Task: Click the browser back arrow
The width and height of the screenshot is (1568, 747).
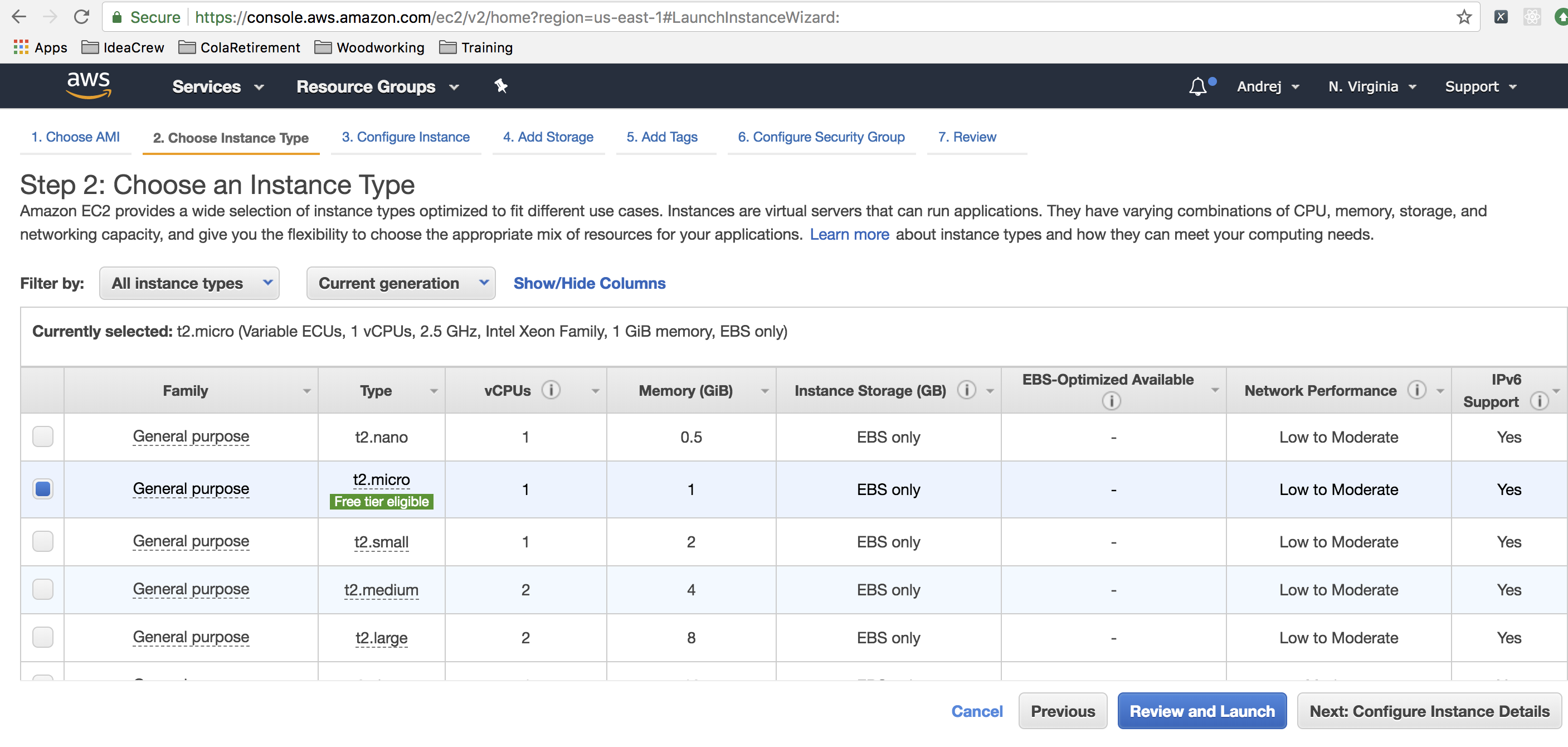Action: pos(20,16)
